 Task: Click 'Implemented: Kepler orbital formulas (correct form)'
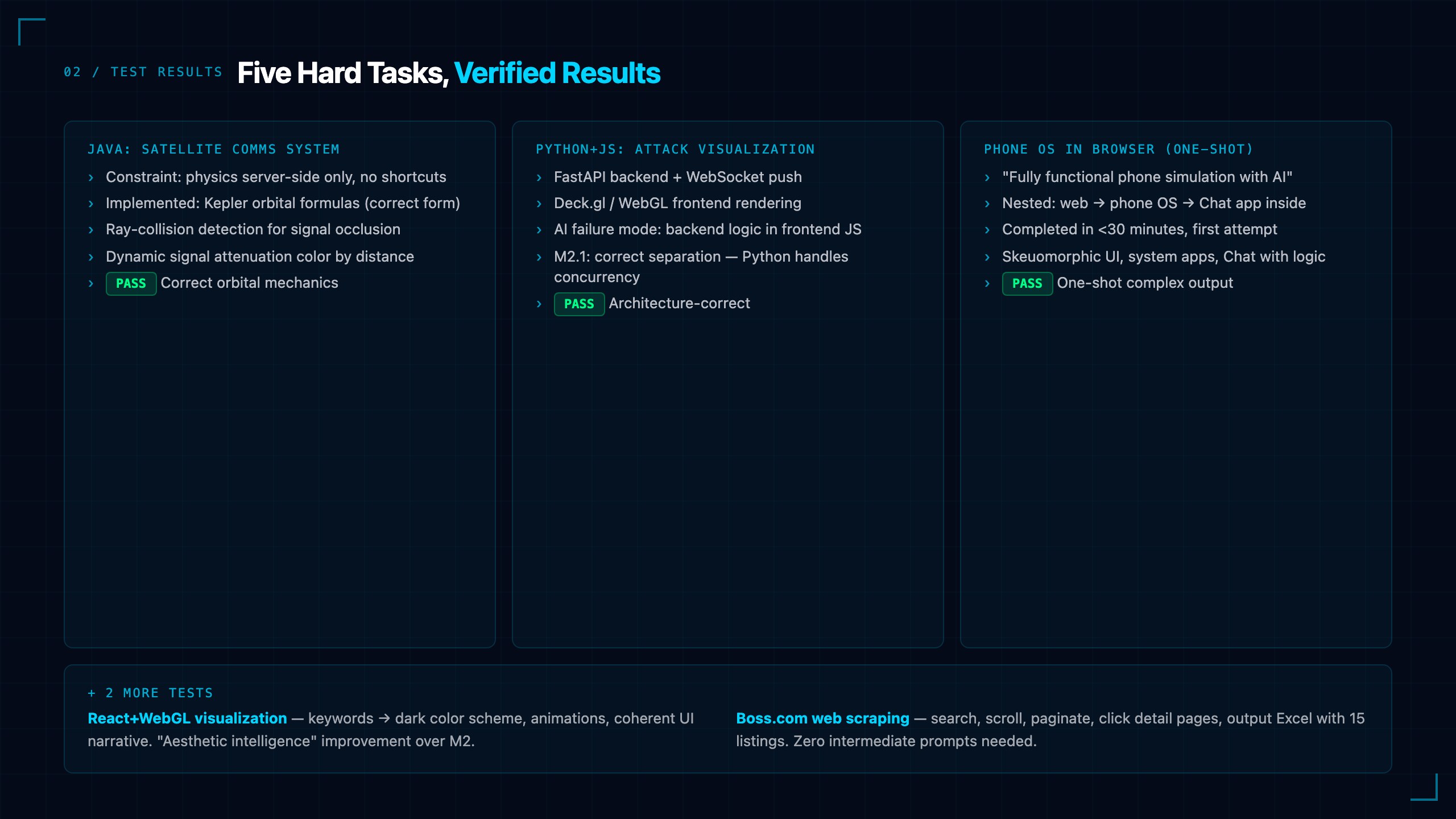tap(283, 203)
